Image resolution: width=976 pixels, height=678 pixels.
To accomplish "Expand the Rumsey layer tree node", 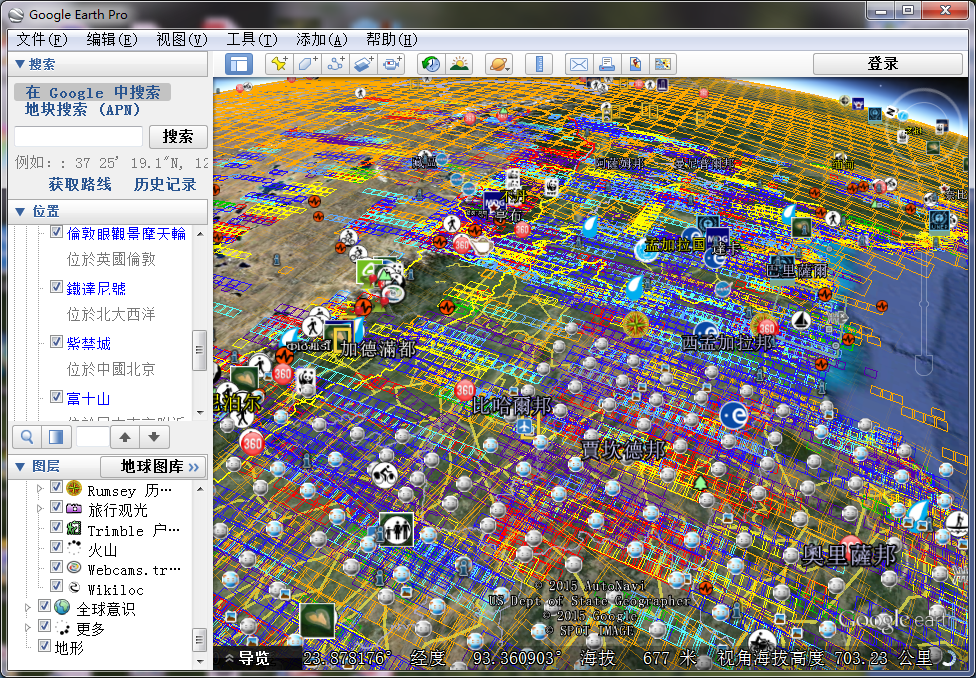I will click(x=40, y=489).
